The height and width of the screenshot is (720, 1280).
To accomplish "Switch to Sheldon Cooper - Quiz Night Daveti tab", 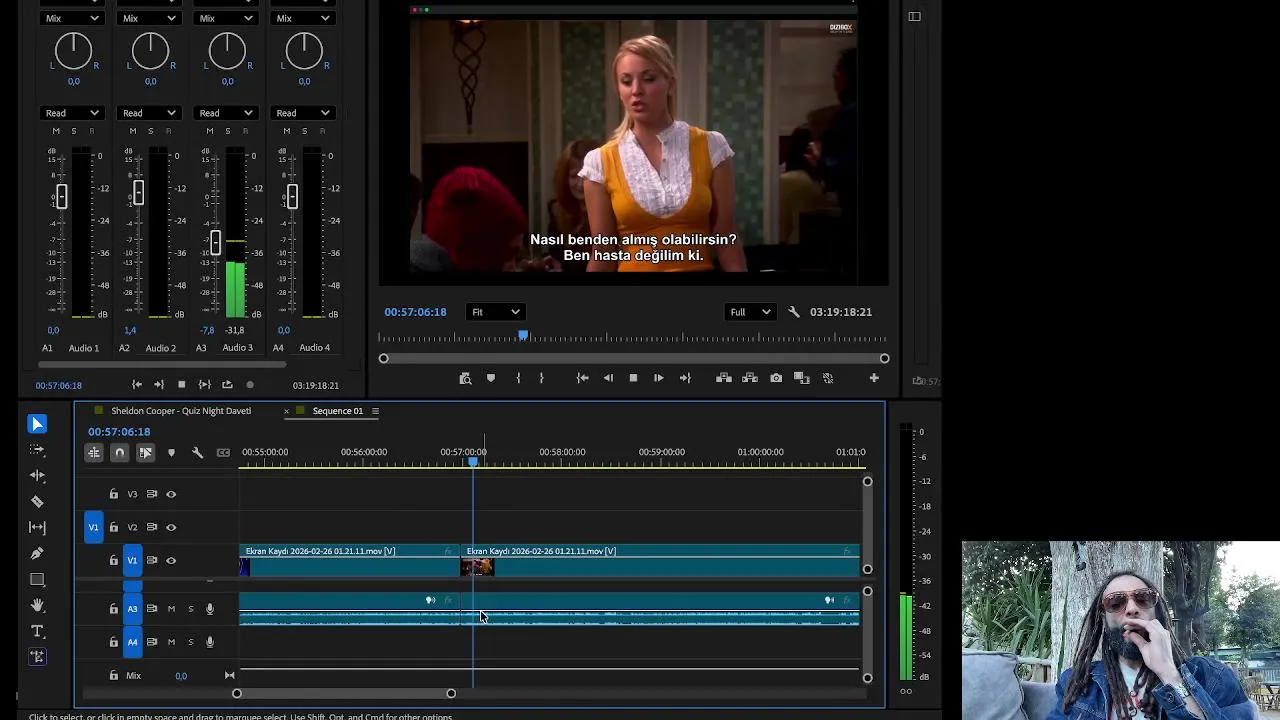I will pyautogui.click(x=181, y=411).
